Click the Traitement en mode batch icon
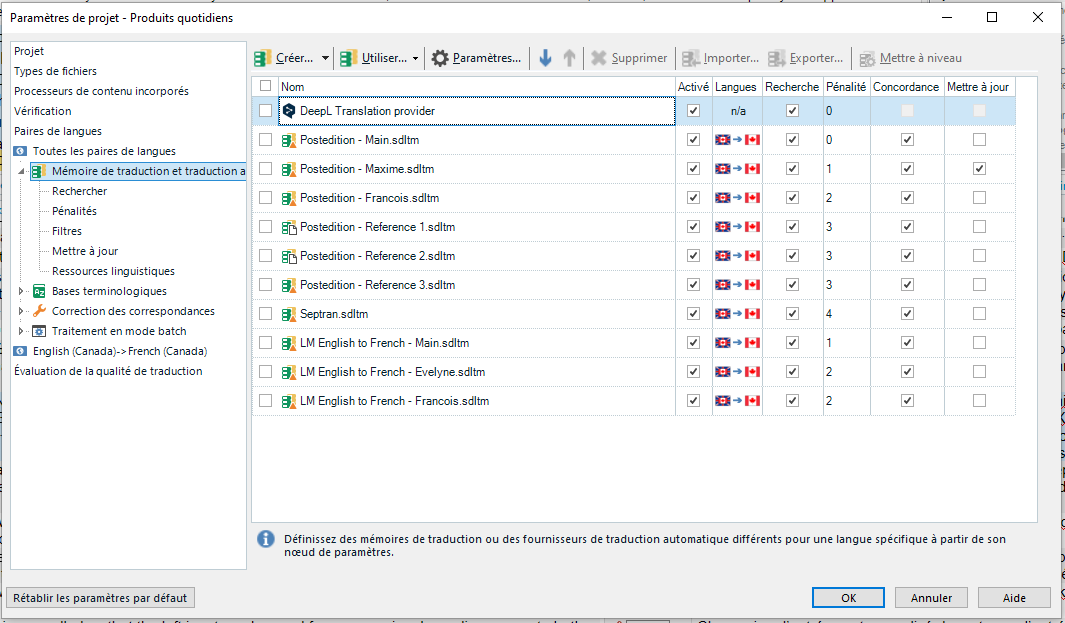Viewport: 1065px width, 623px height. tap(39, 331)
